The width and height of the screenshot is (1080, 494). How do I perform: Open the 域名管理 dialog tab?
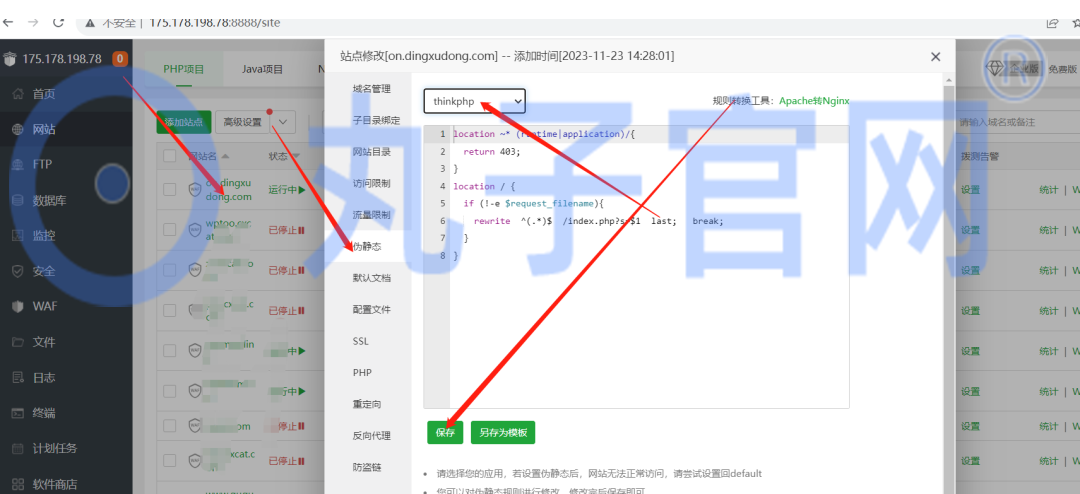371,89
